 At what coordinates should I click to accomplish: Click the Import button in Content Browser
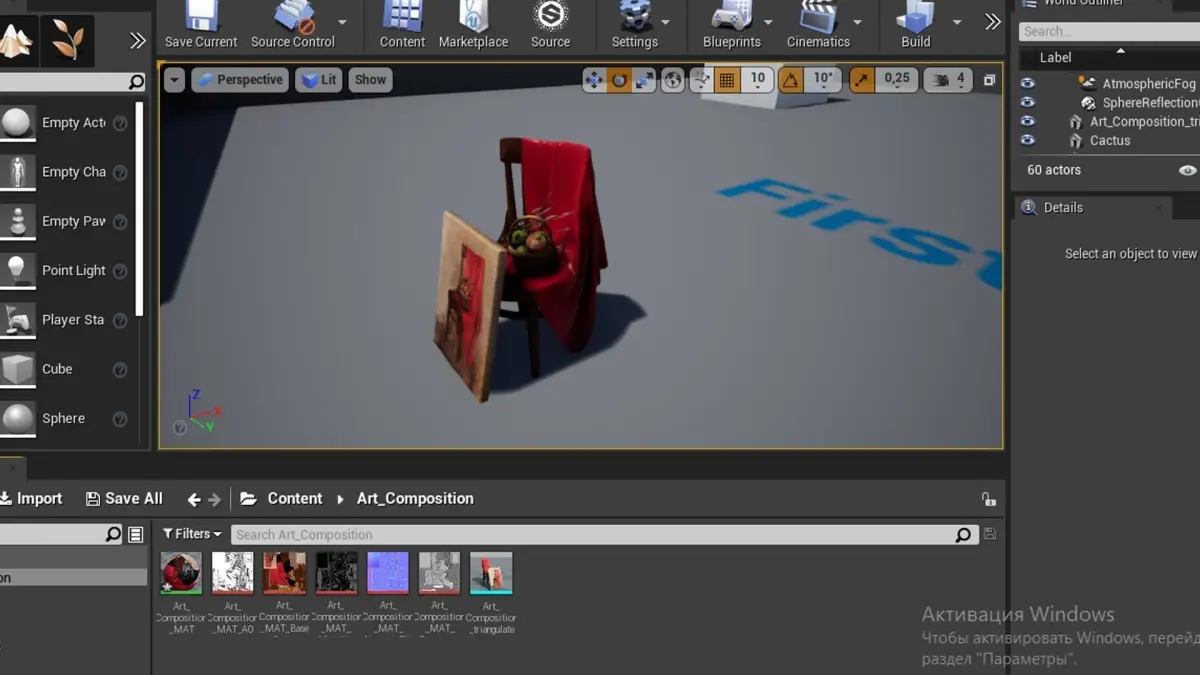click(x=31, y=498)
